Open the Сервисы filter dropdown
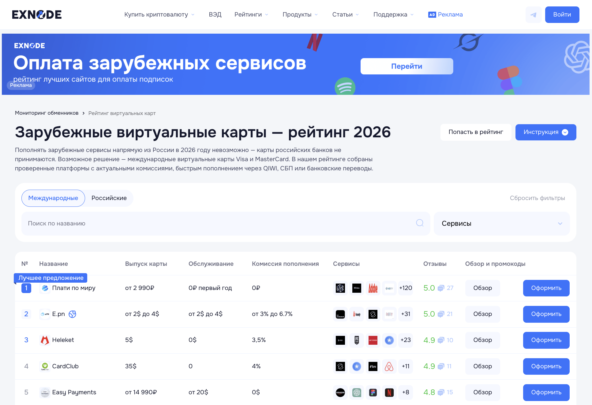Viewport: 592px width, 405px height. [502, 223]
